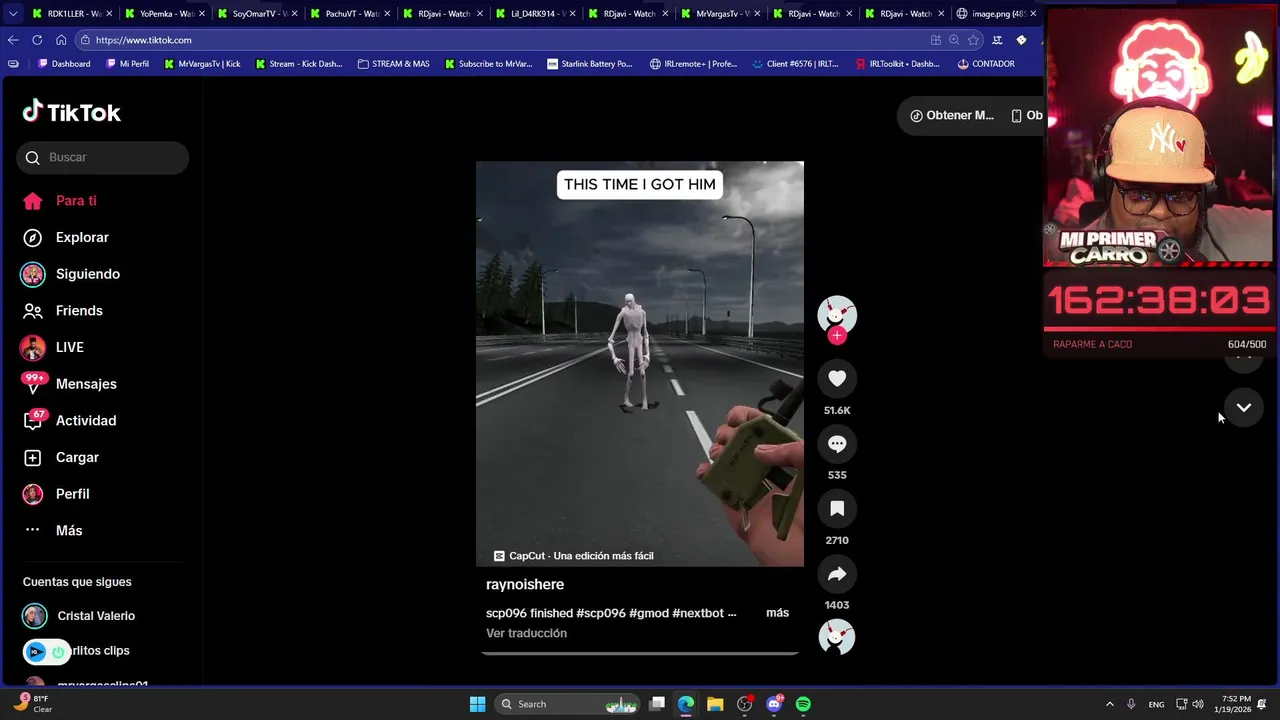
Task: Click the Obtener Monedas button
Action: [951, 115]
